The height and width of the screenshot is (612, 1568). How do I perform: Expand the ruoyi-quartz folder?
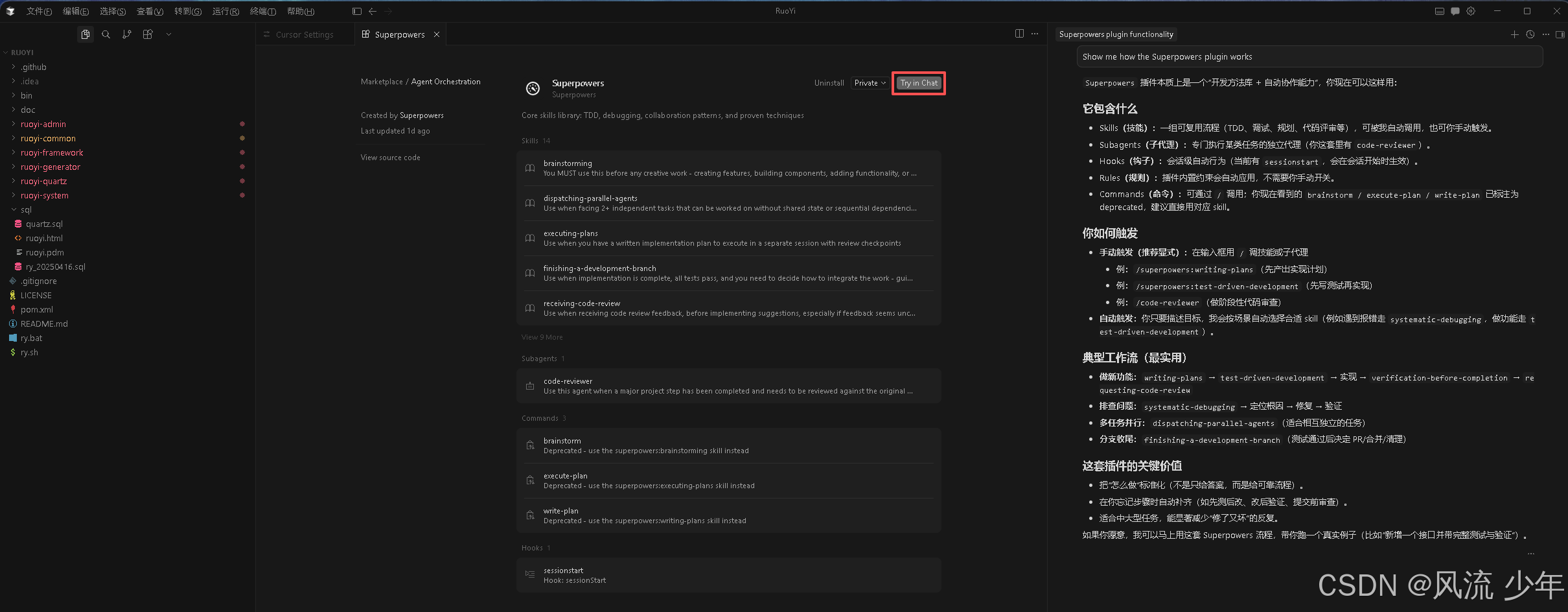click(x=128, y=181)
